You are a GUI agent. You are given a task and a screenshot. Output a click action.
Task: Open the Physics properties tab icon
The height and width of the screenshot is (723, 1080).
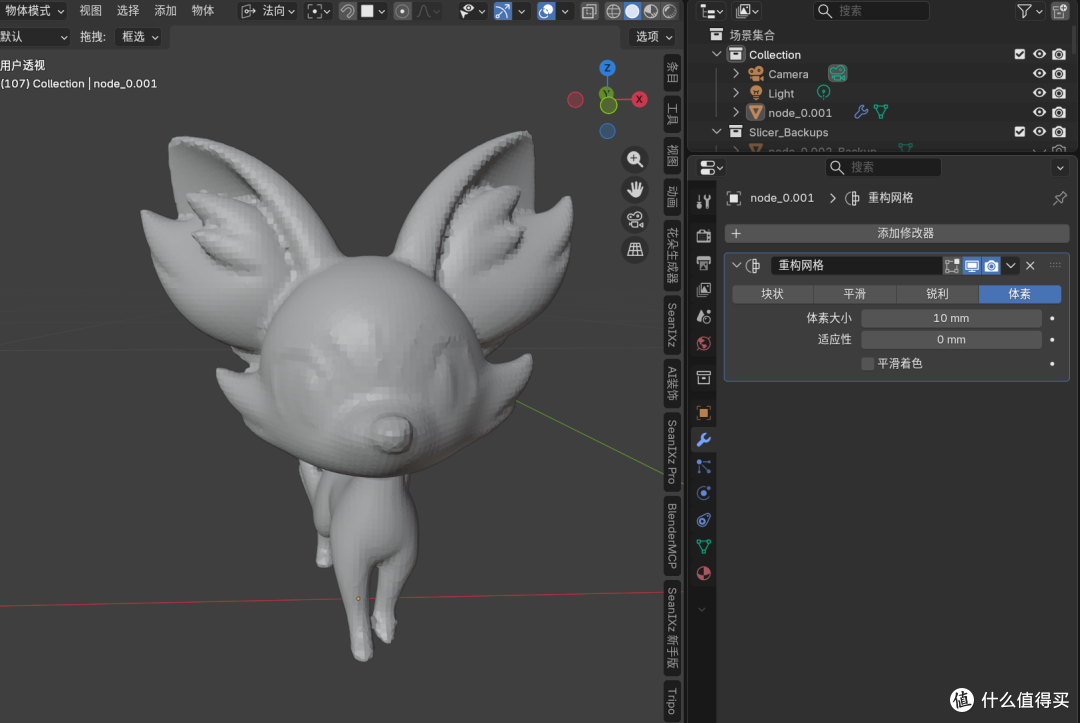point(703,493)
